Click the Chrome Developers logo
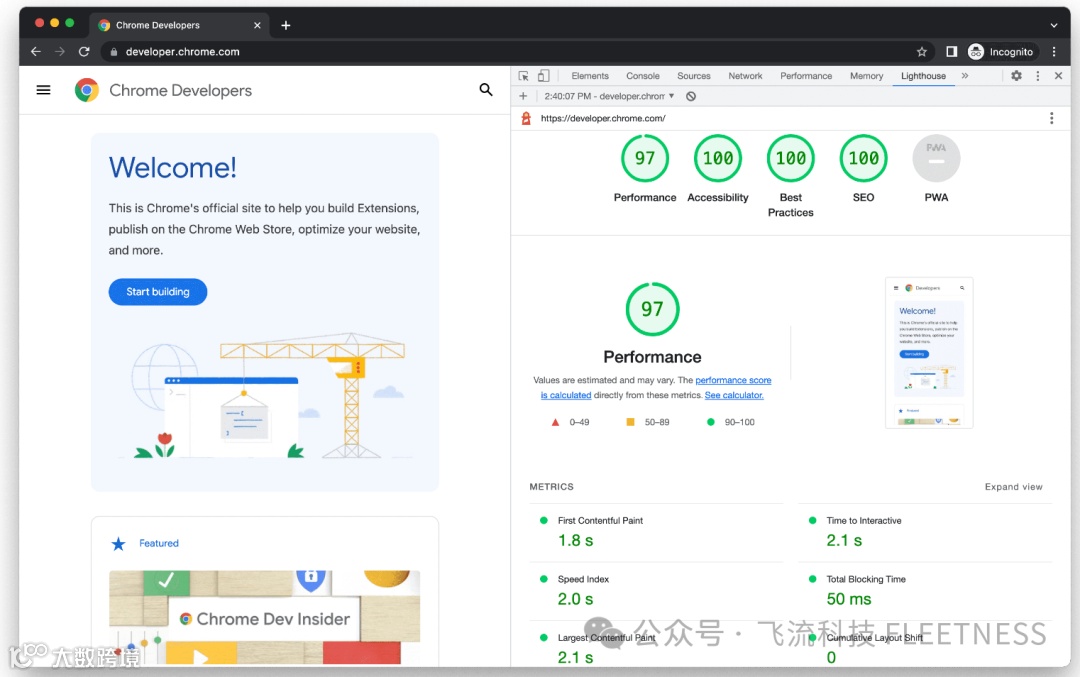Screen dimensions: 1080x677 pos(163,90)
